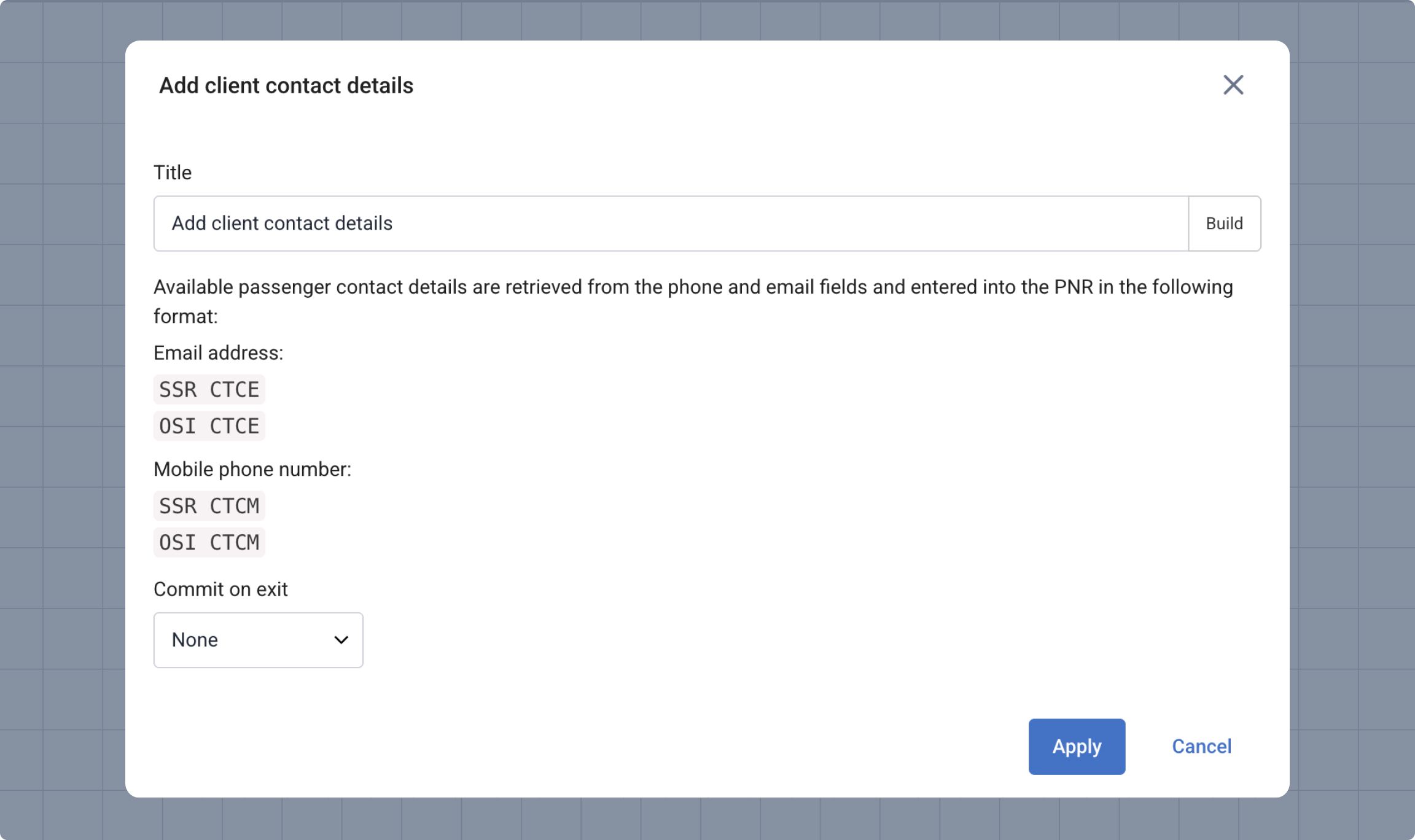
Task: Click the dropdown chevron next to None
Action: [341, 640]
